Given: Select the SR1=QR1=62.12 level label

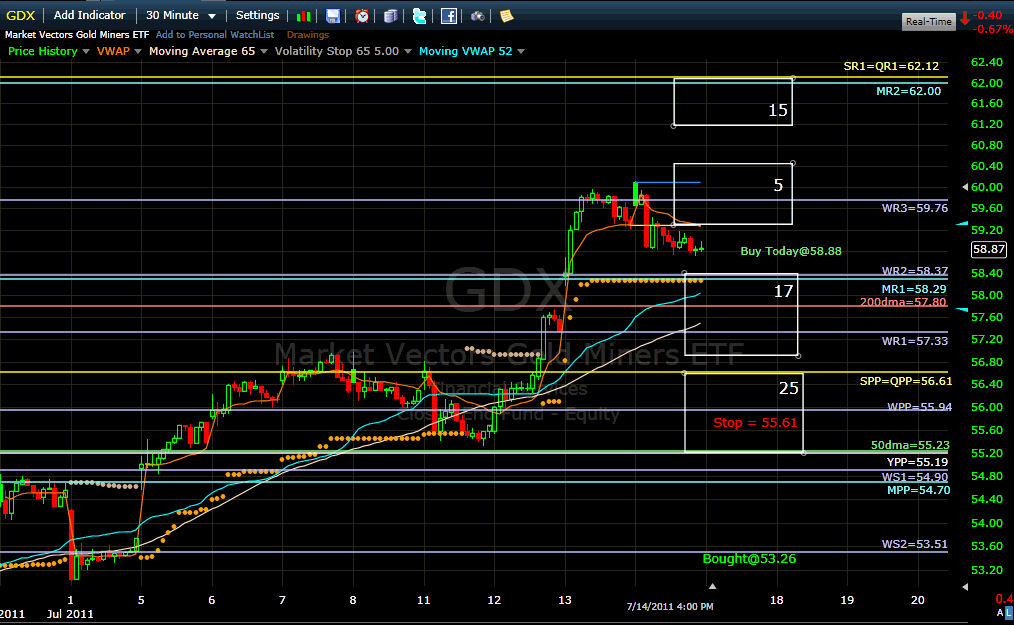Looking at the screenshot, I should pos(891,66).
